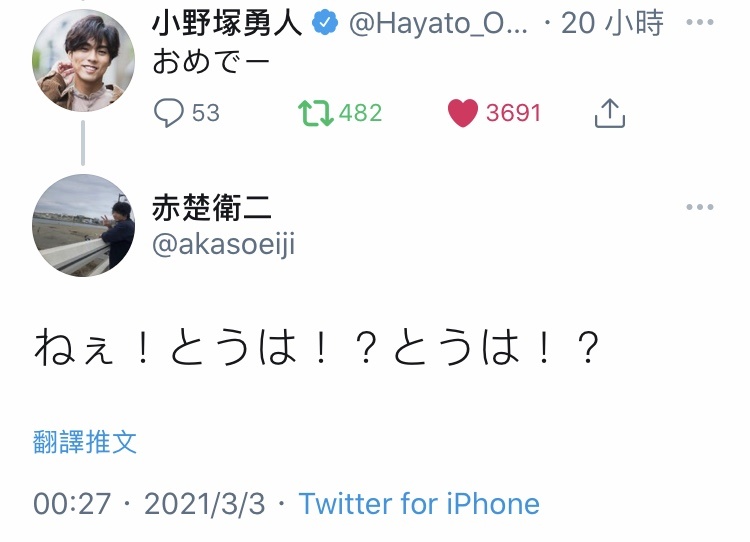Select the おめでー tweet text
Screen dimensions: 750x542
pos(211,62)
